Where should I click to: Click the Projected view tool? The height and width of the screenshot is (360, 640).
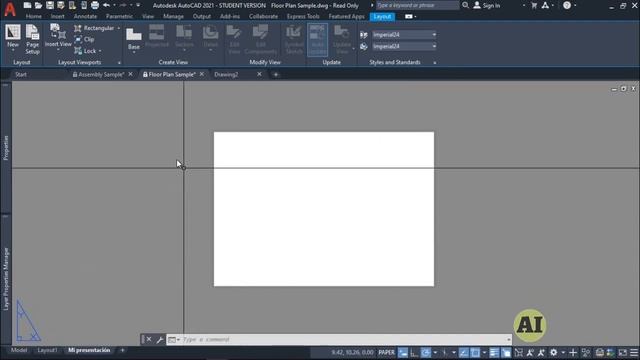[x=157, y=36]
